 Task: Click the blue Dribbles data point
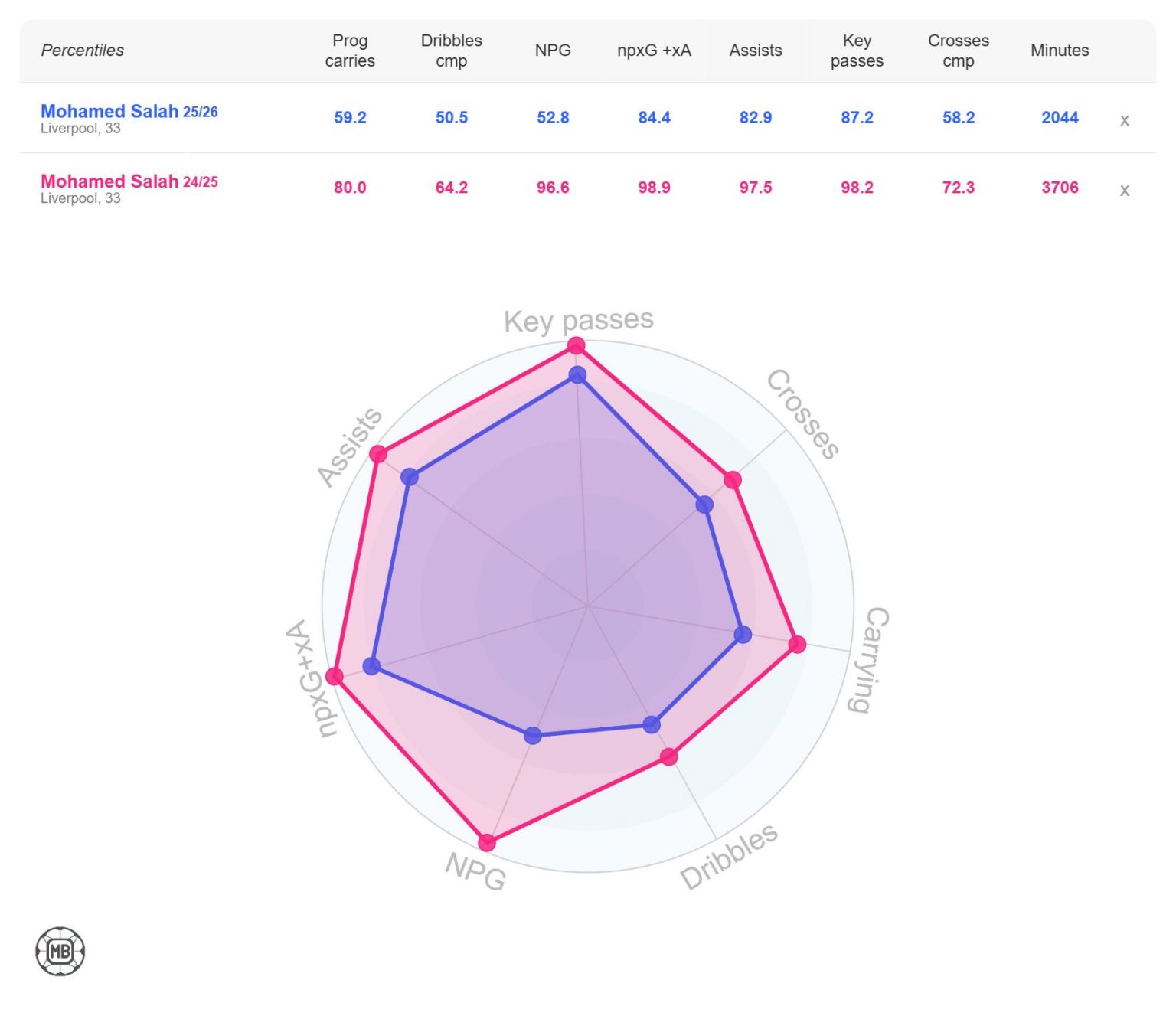(652, 724)
